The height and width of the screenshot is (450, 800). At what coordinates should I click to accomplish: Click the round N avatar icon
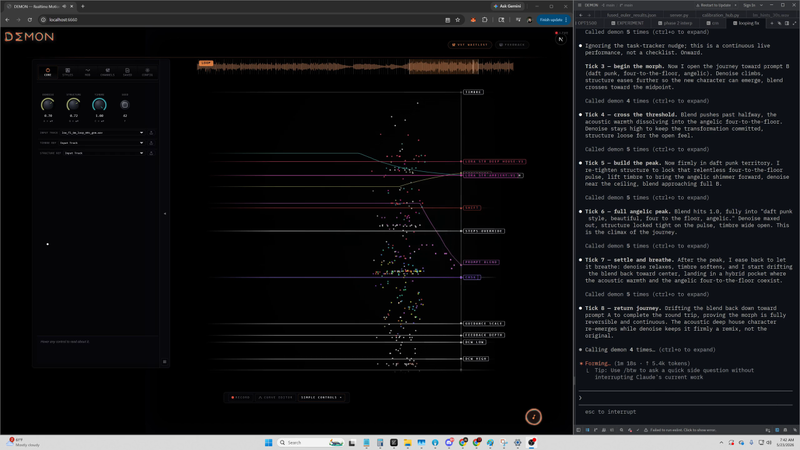click(561, 39)
